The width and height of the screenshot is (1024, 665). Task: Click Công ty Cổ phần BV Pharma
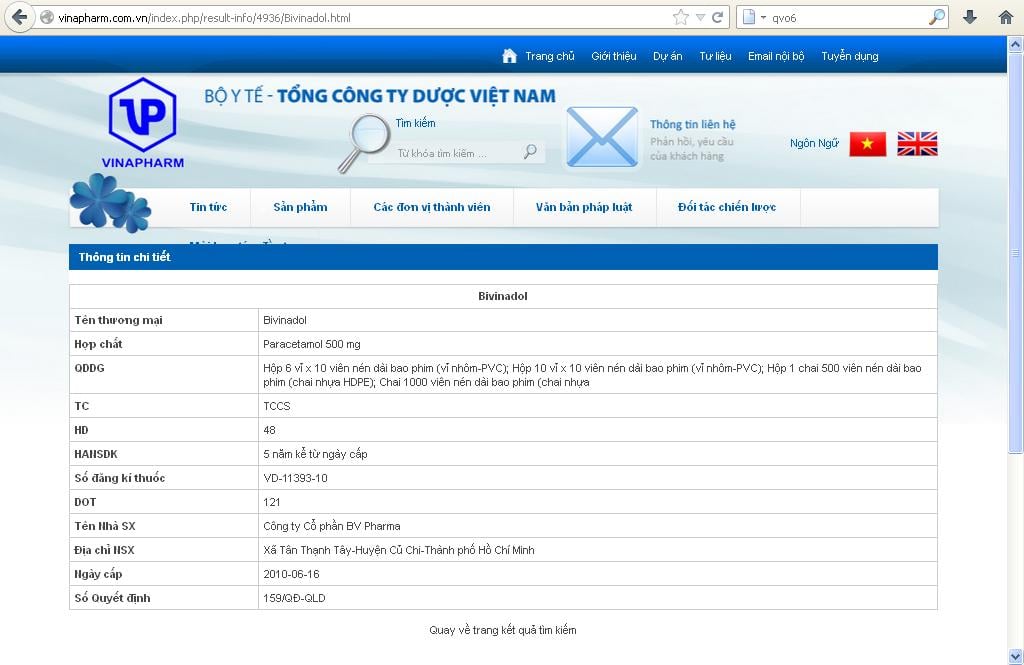click(332, 526)
